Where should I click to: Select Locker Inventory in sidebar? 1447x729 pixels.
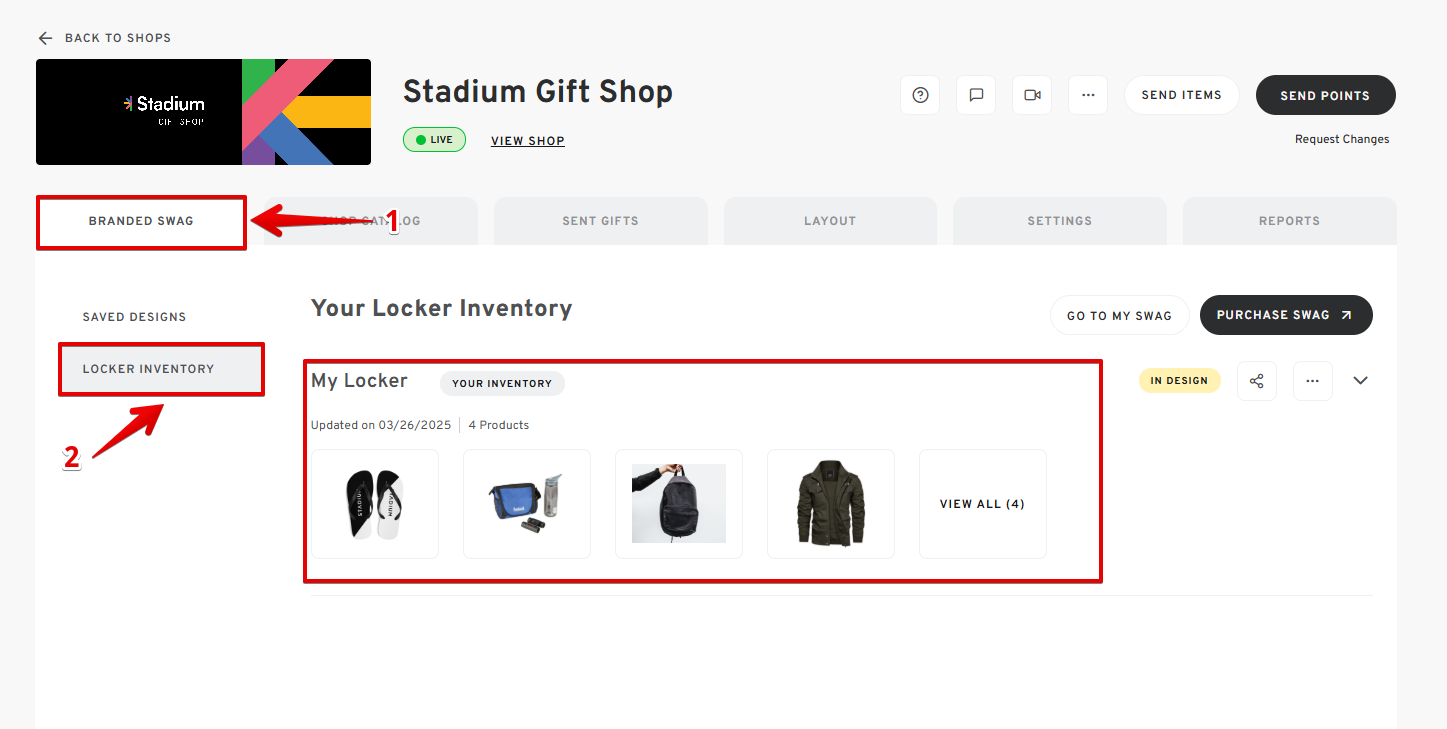tap(148, 369)
